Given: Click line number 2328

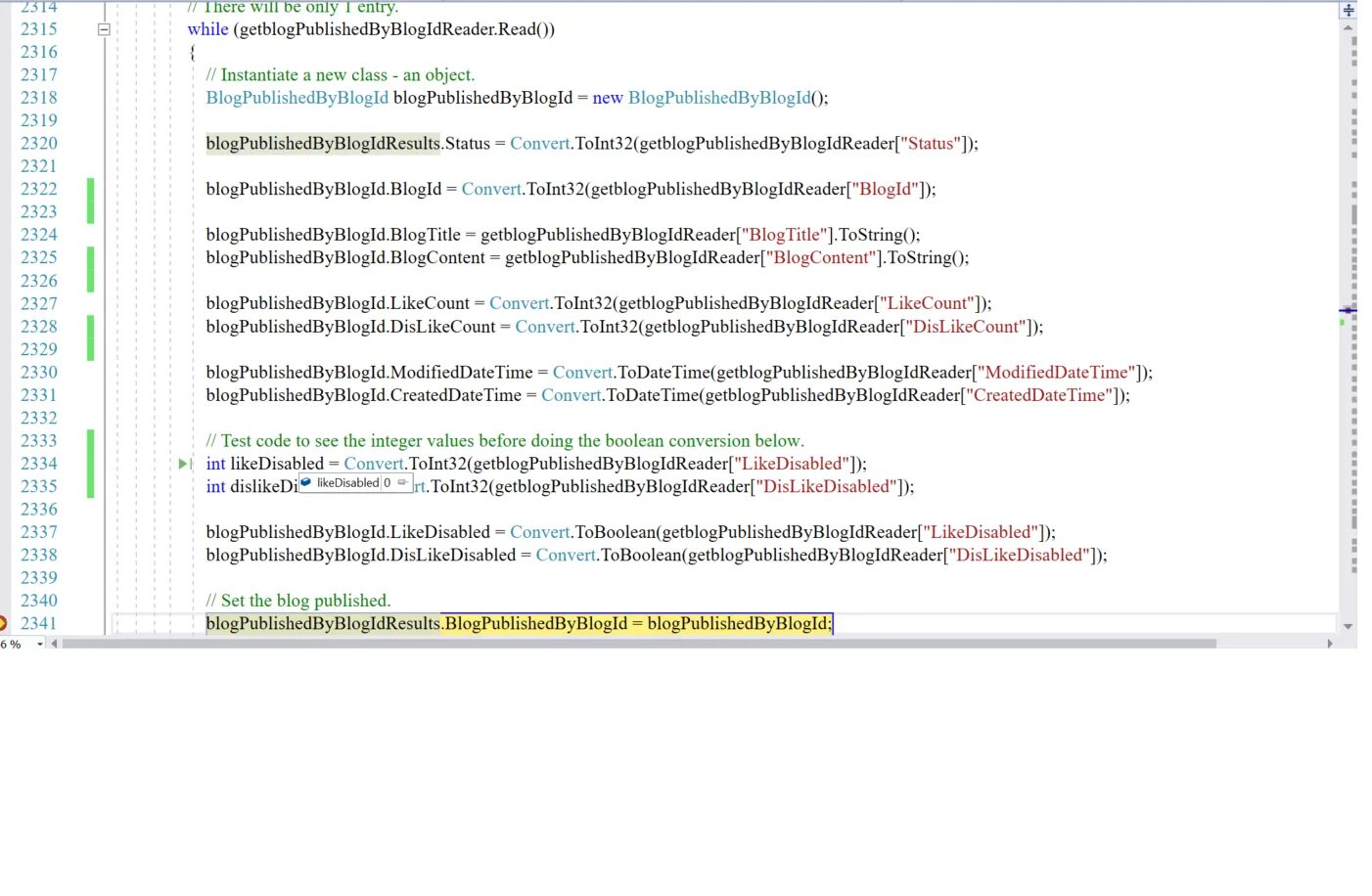Looking at the screenshot, I should [39, 327].
